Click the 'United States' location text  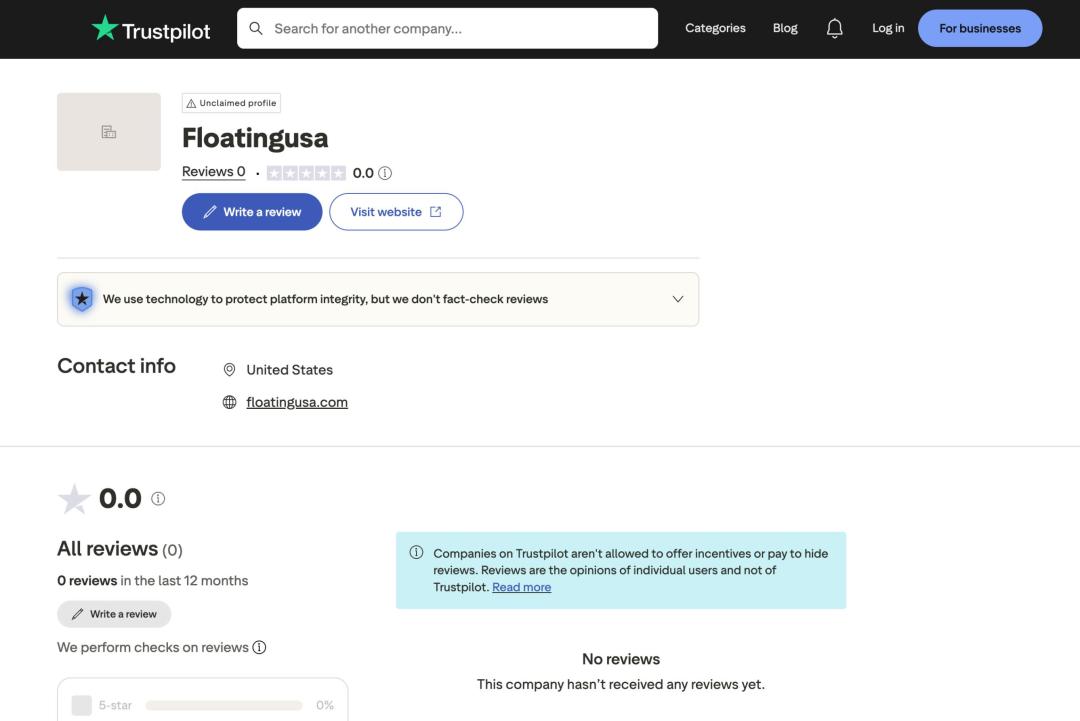point(289,370)
